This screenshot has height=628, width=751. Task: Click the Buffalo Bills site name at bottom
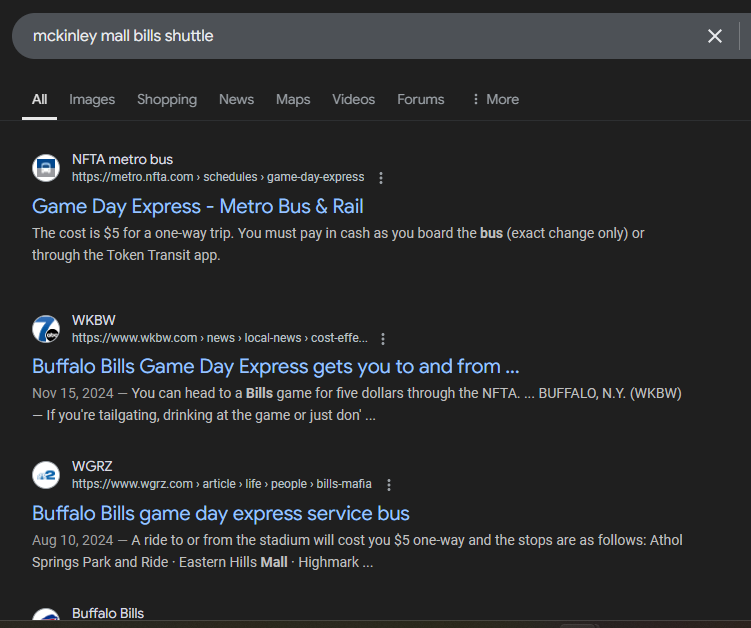(108, 613)
